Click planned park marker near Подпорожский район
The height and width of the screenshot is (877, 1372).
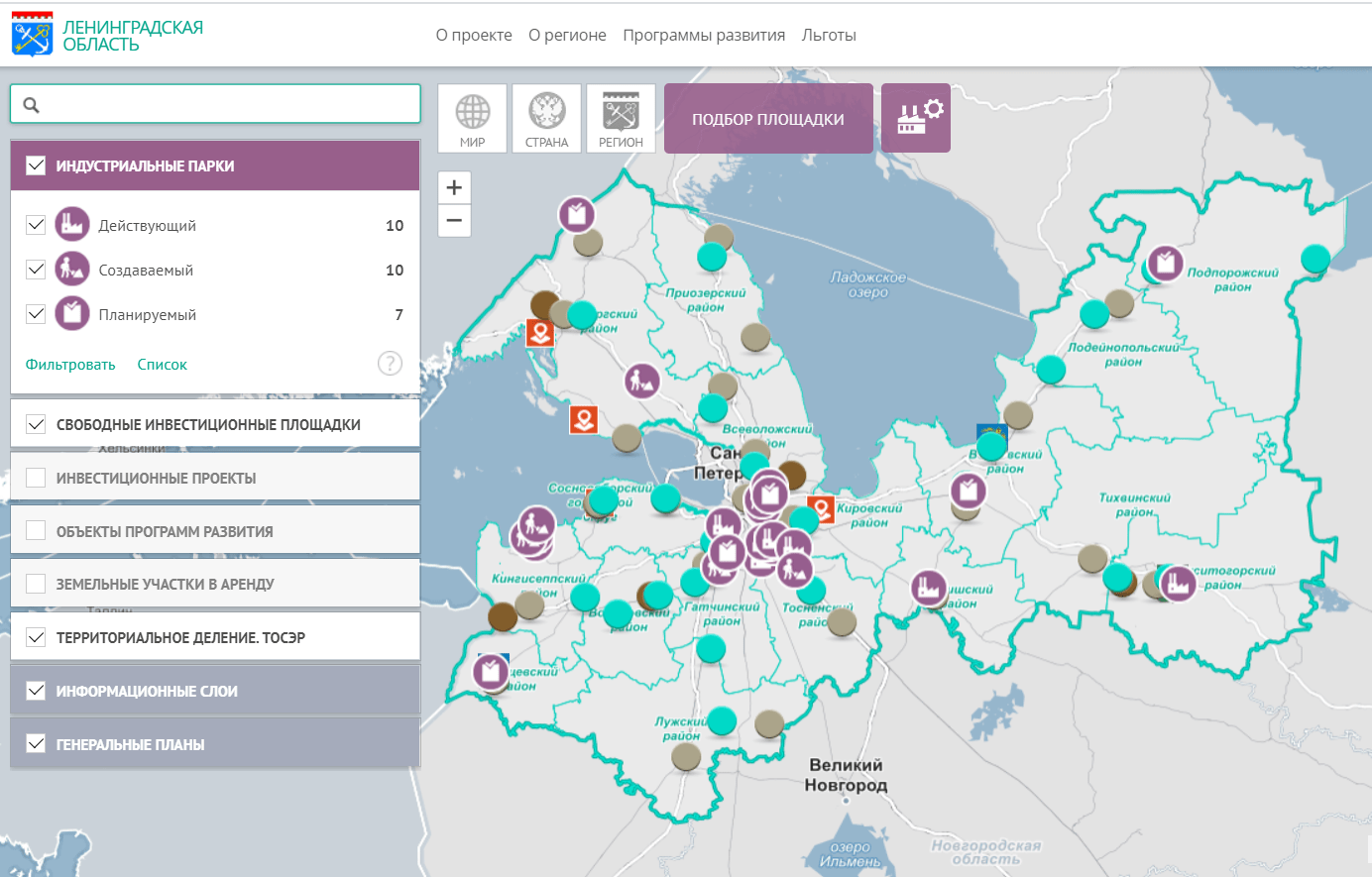(1166, 263)
